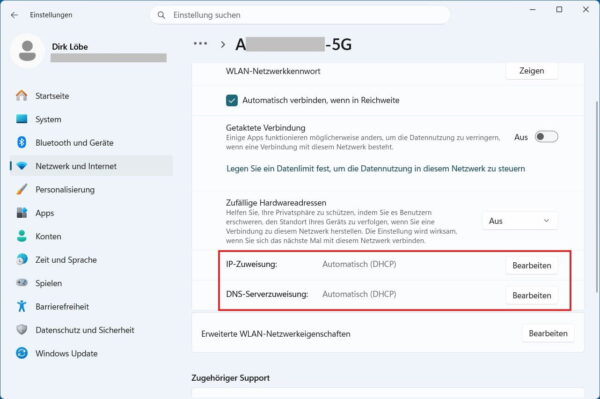The height and width of the screenshot is (399, 600).
Task: Click the Windows Update sync icon
Action: (22, 353)
